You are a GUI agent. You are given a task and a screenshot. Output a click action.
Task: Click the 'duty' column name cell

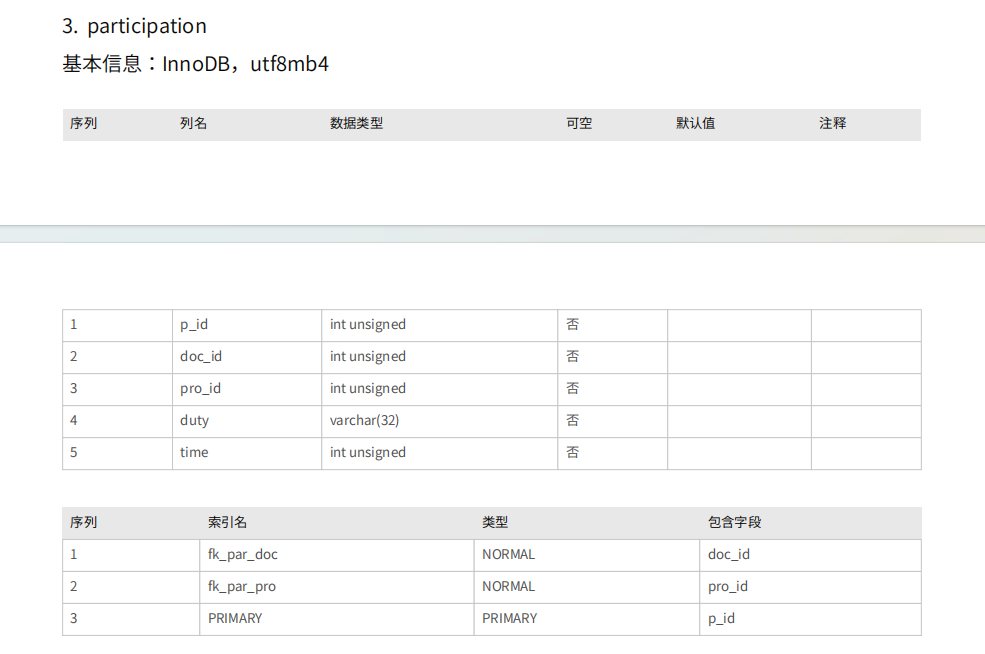pyautogui.click(x=195, y=421)
